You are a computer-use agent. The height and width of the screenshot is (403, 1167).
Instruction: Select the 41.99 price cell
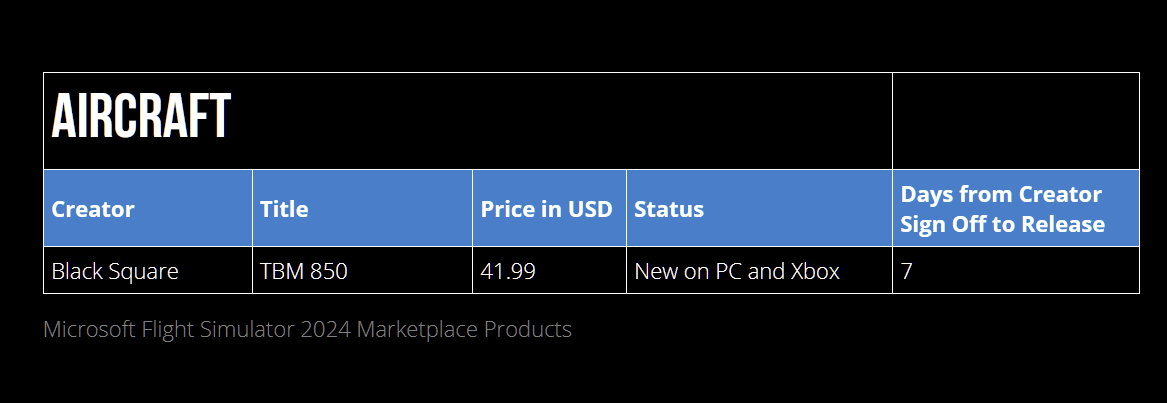[x=508, y=271]
